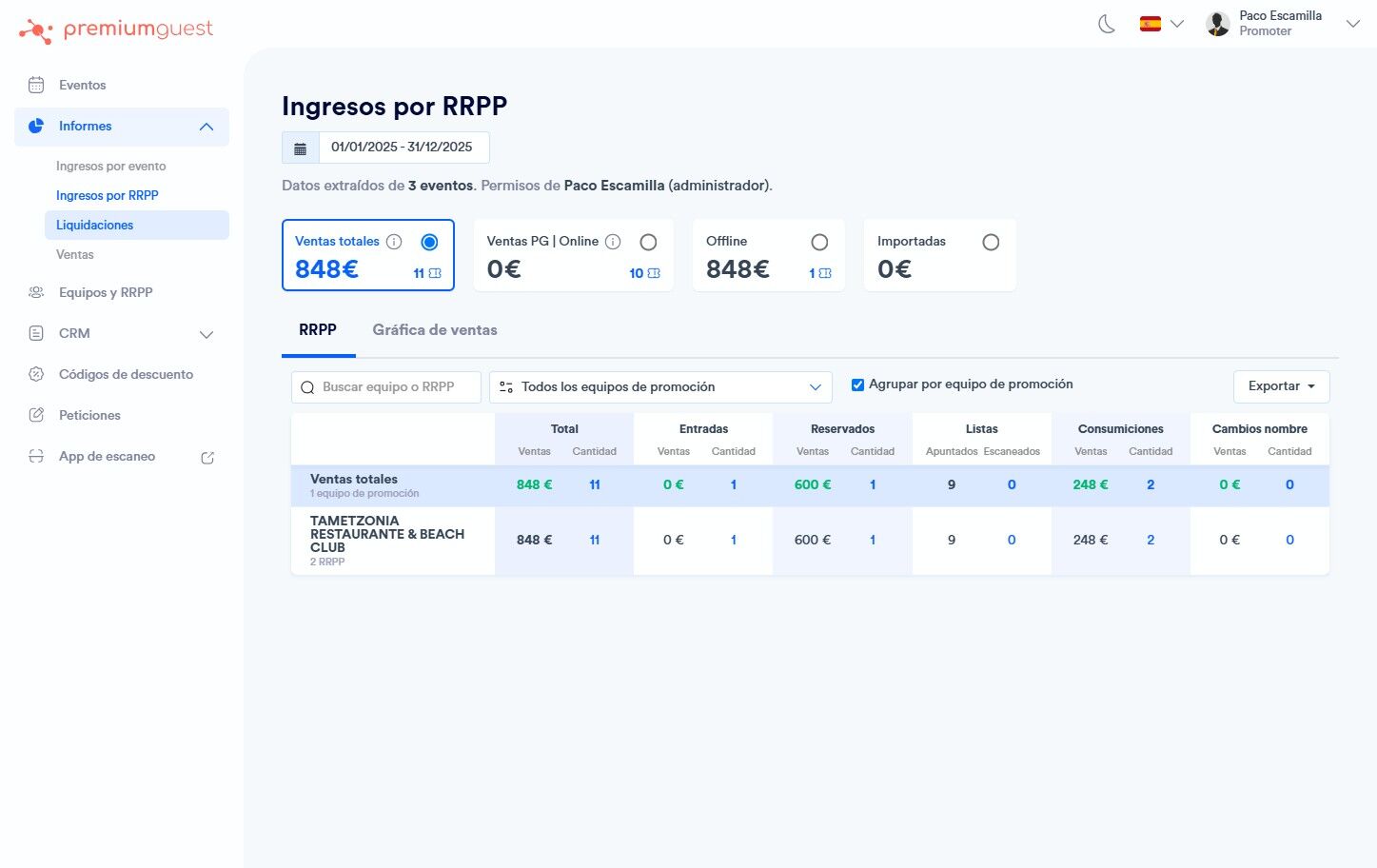Open the Spanish flag language selector
Image resolution: width=1377 pixels, height=868 pixels.
[1161, 24]
